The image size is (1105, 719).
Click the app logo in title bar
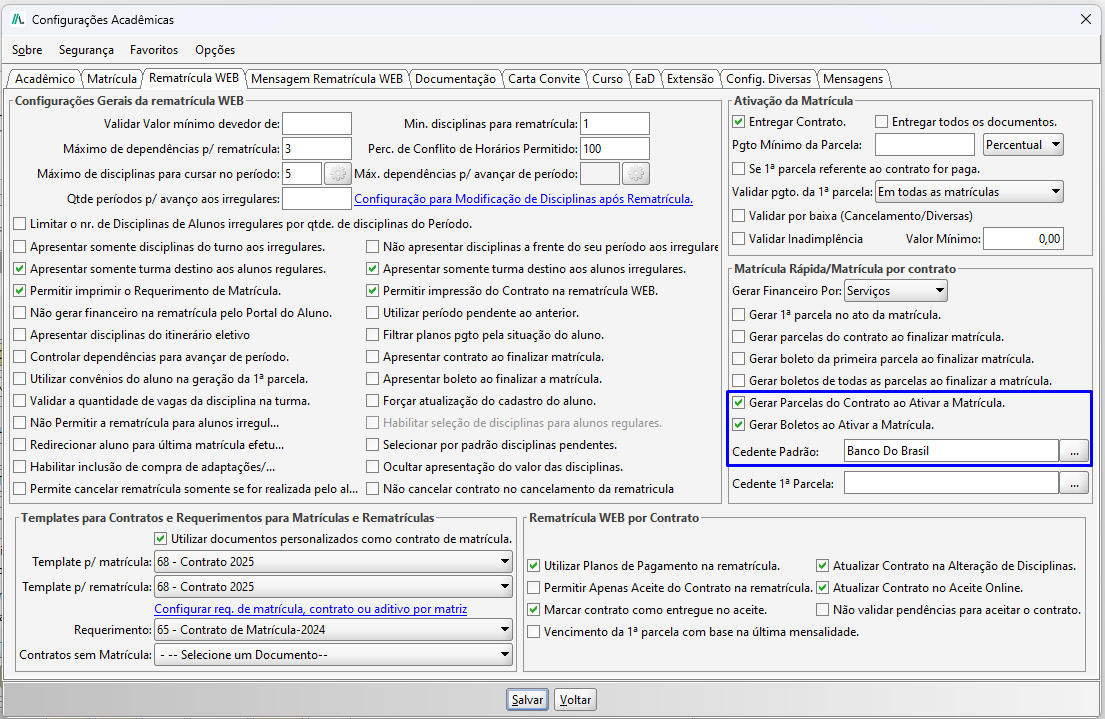pos(18,20)
